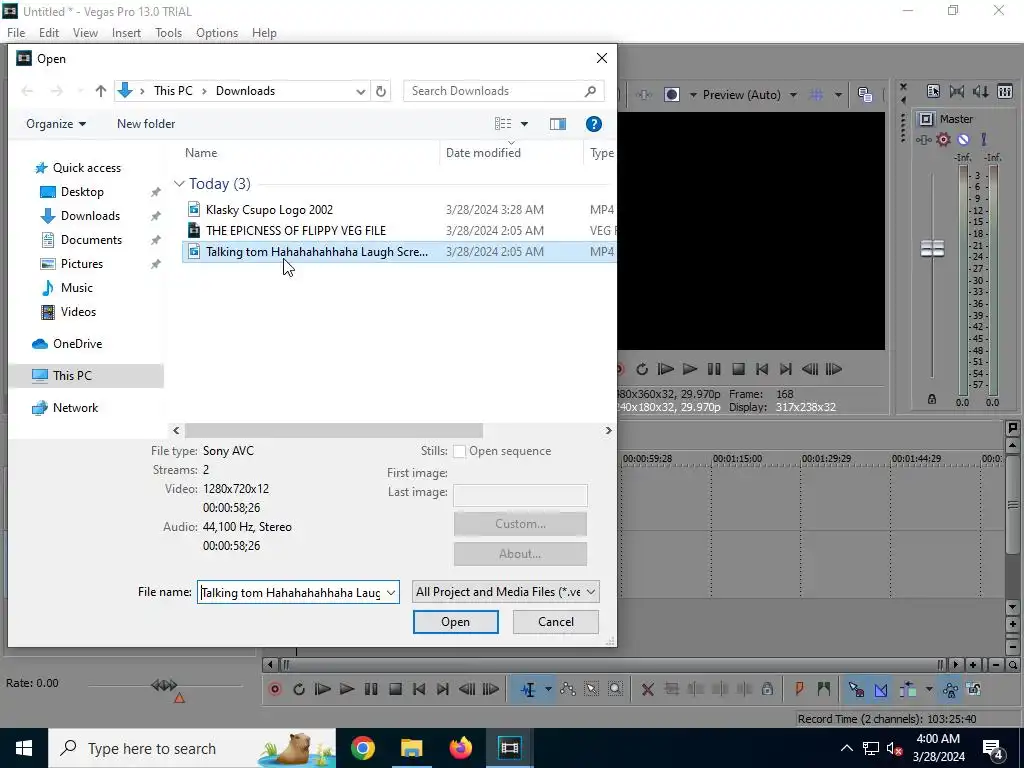Click the Master Mute icon
The image size is (1024, 768).
[963, 139]
